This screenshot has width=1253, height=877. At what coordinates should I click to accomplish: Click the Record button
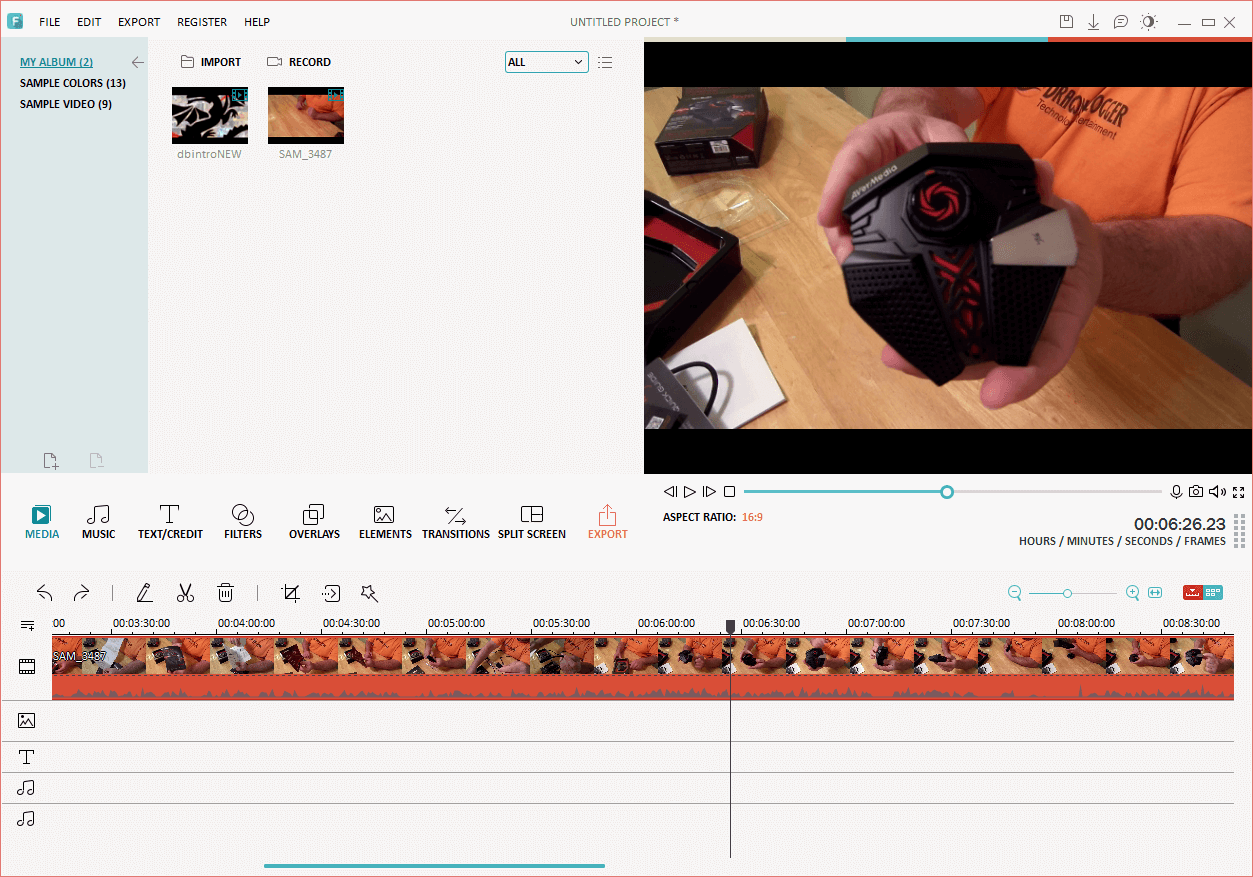pos(299,62)
